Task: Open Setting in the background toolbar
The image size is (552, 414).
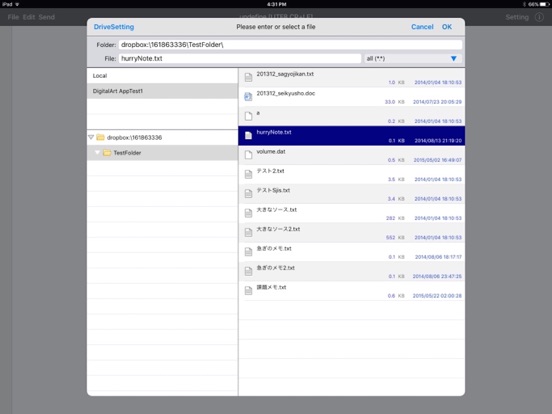Action: click(x=517, y=17)
